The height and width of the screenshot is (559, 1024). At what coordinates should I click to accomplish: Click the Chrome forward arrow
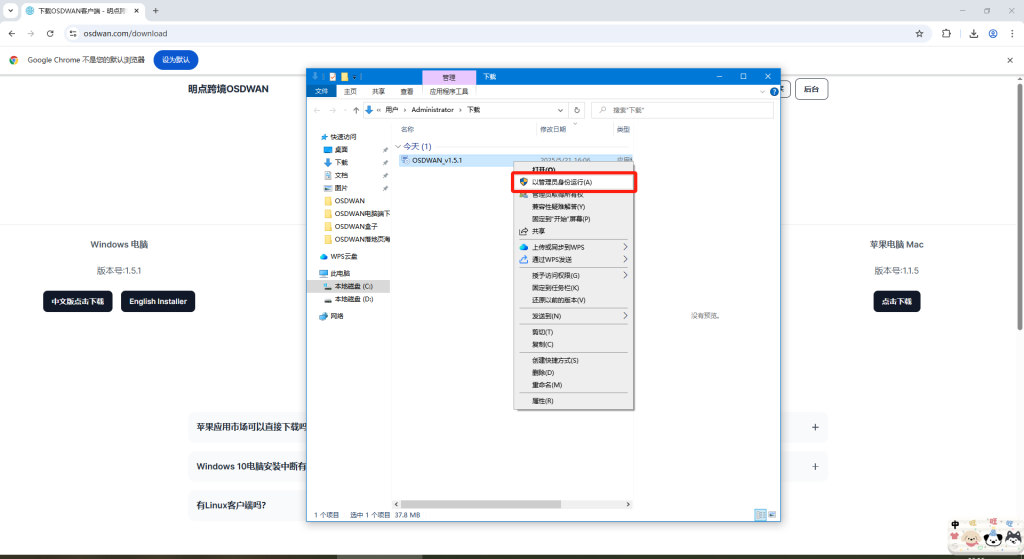tap(31, 33)
